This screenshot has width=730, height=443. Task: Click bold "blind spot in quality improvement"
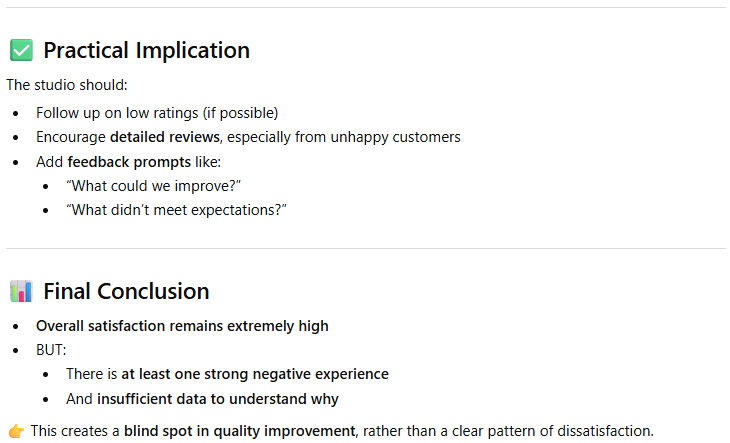coord(239,431)
